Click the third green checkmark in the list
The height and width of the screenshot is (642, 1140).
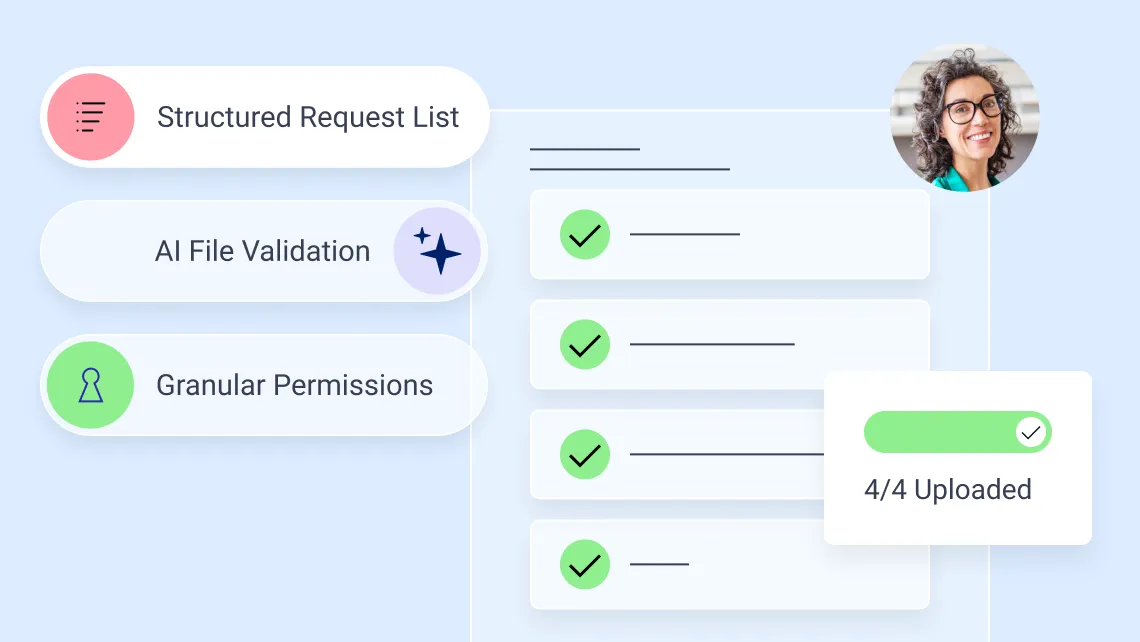(x=585, y=454)
